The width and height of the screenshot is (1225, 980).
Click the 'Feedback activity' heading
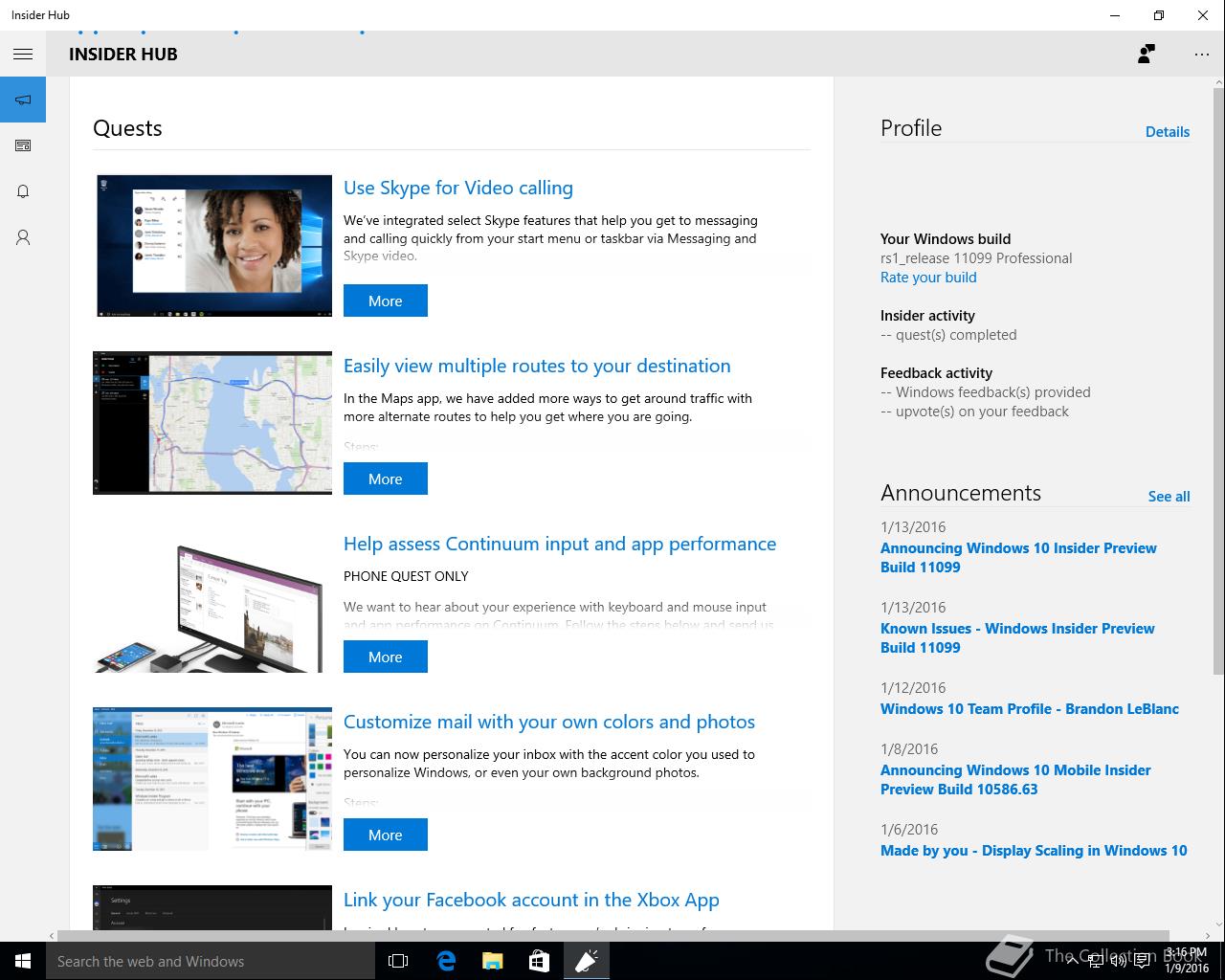(936, 373)
